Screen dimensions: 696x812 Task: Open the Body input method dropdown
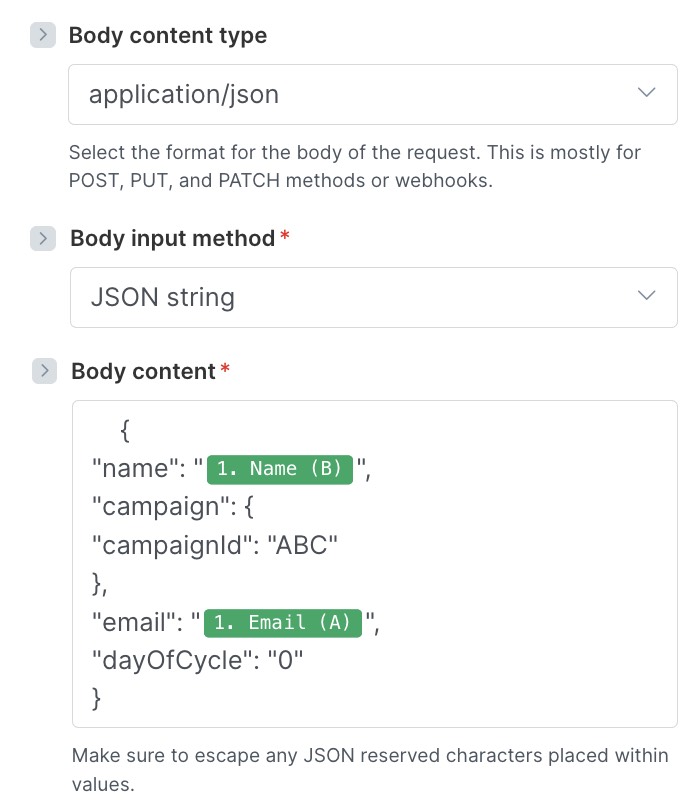(372, 297)
